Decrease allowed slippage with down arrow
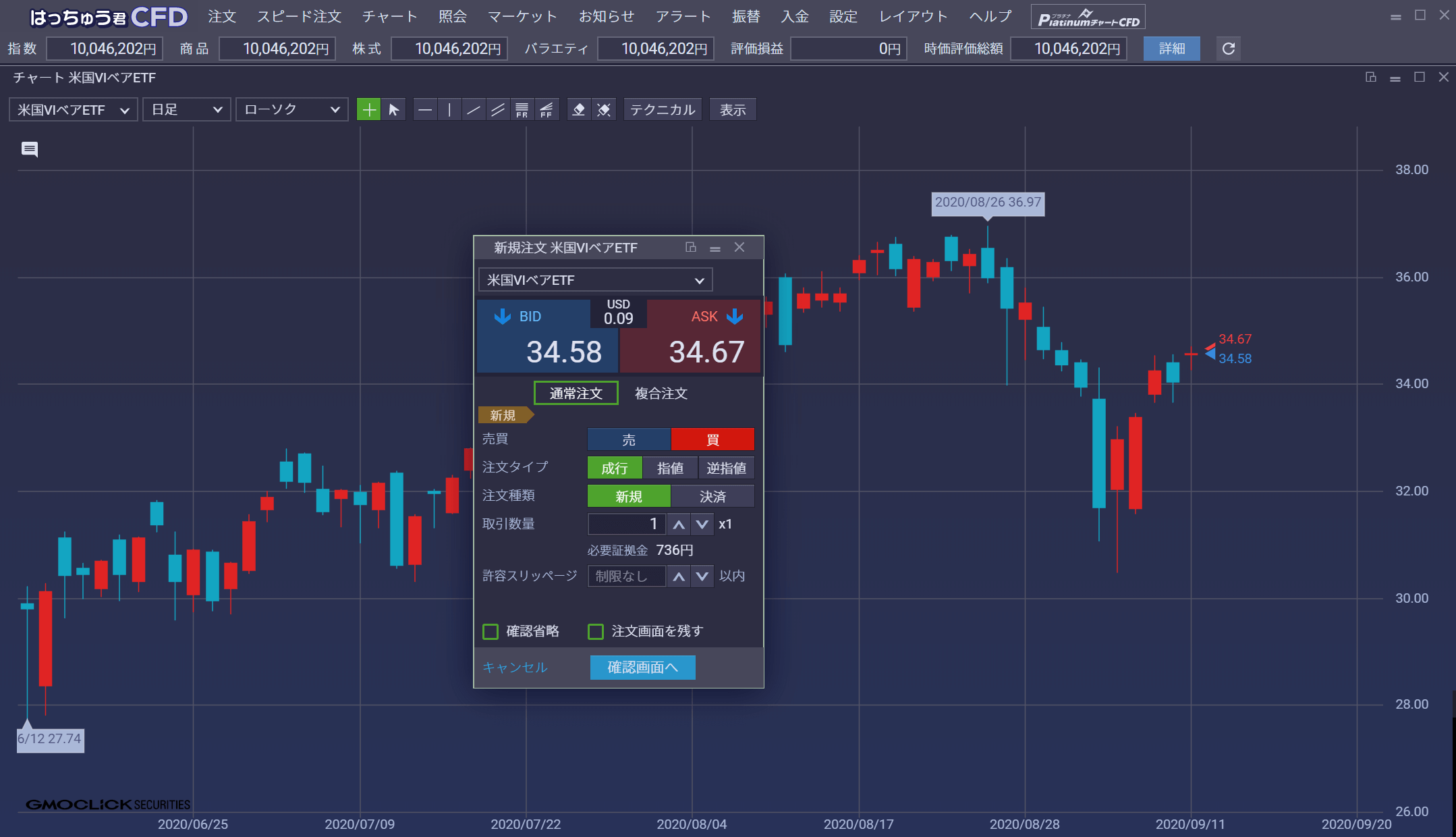1456x837 pixels. (x=702, y=576)
